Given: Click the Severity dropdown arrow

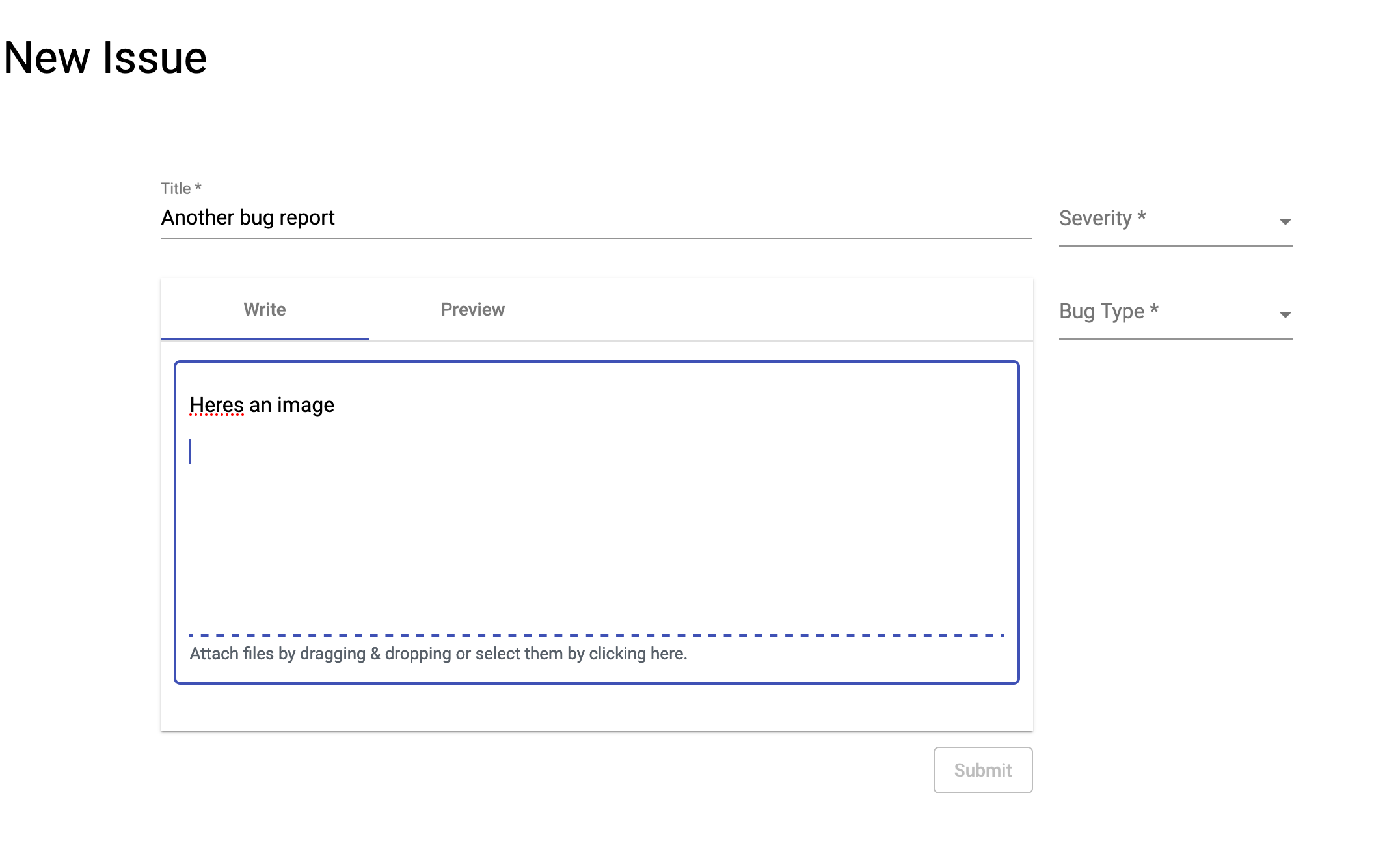Looking at the screenshot, I should click(1285, 221).
